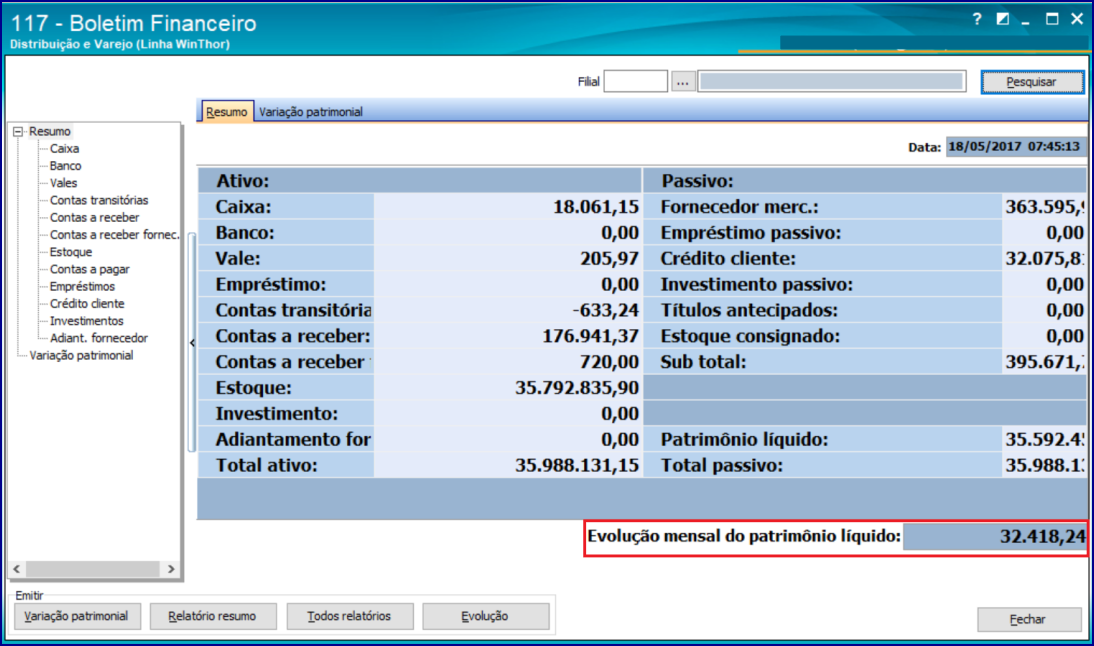Click the value 720,00
The width and height of the screenshot is (1094, 646).
609,362
